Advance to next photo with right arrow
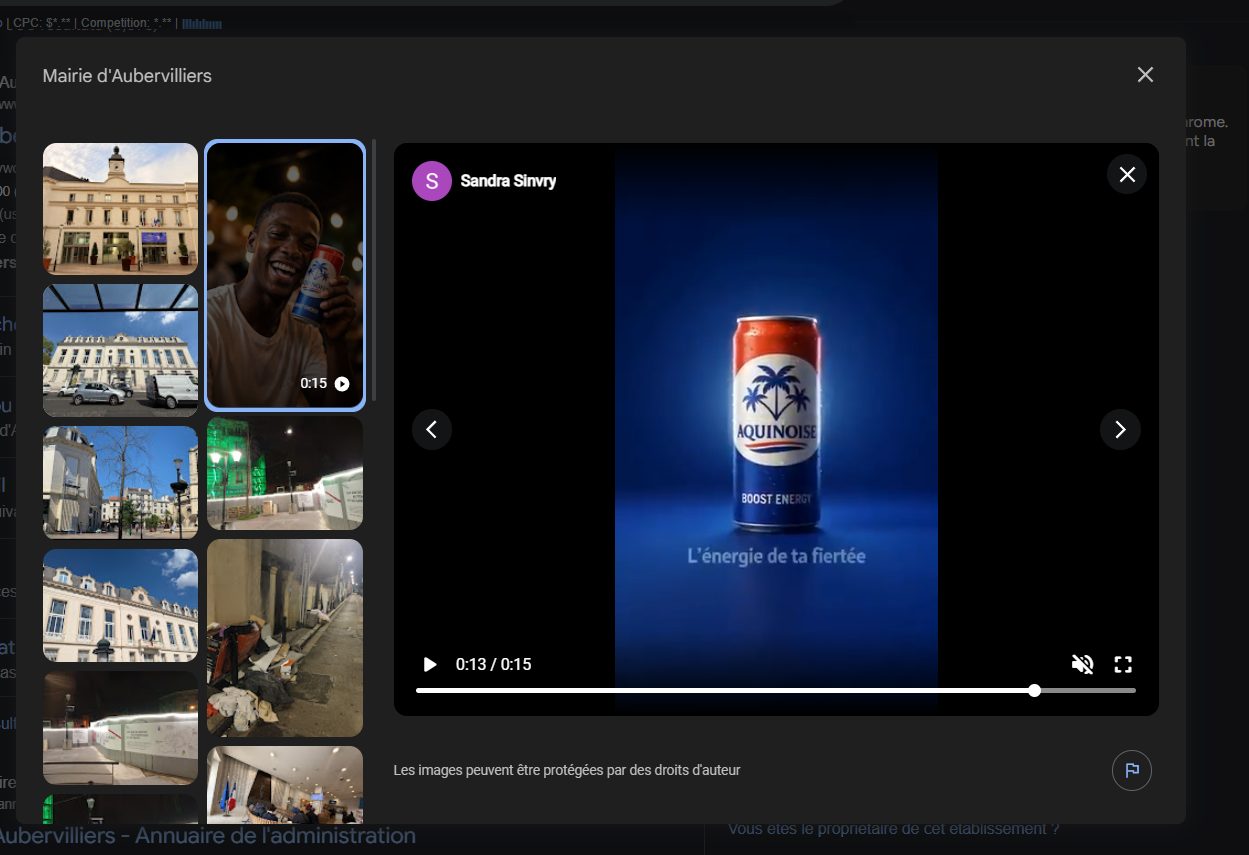This screenshot has width=1249, height=855. click(1120, 430)
